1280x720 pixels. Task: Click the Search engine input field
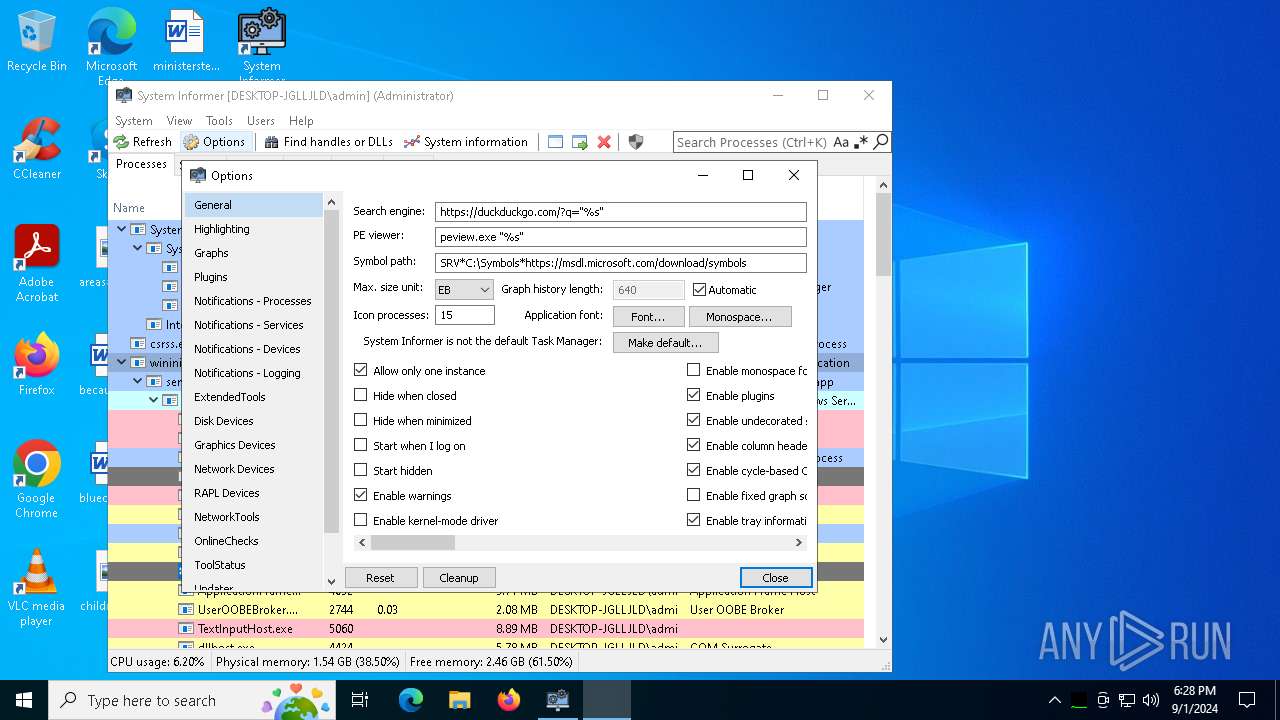(620, 212)
